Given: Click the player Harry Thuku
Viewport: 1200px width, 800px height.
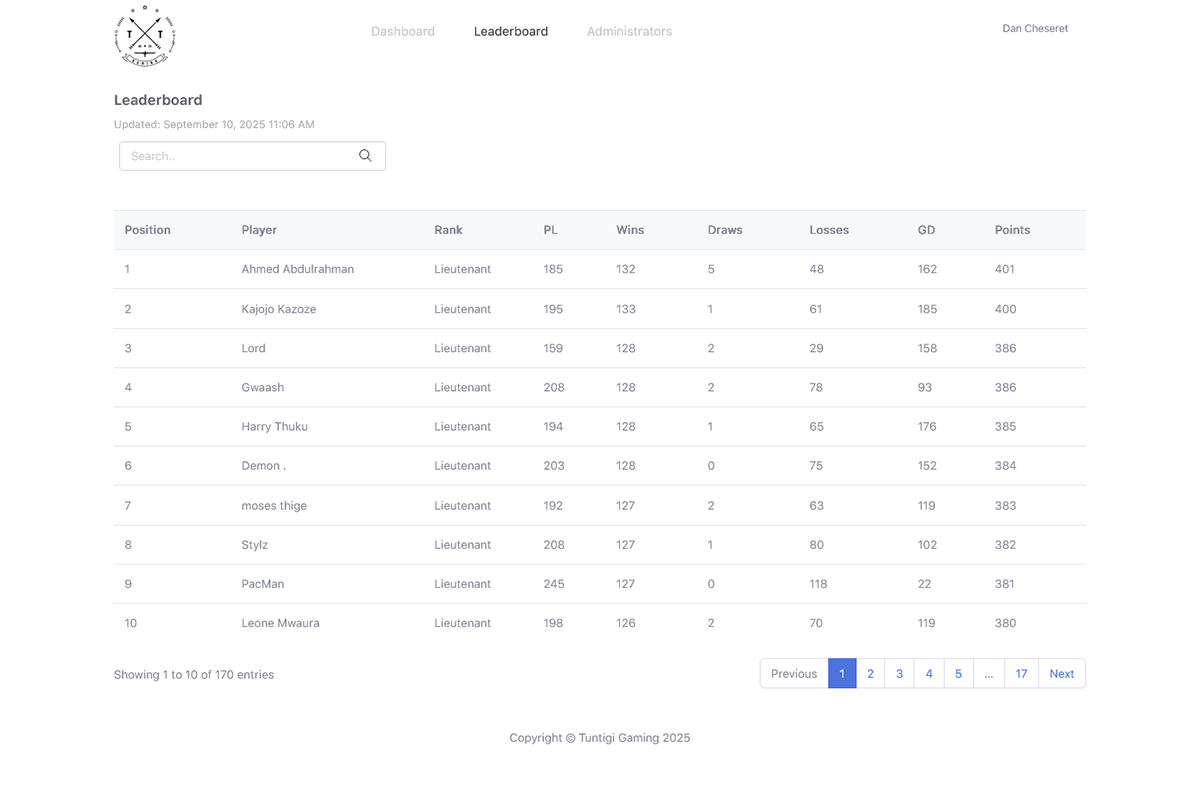Looking at the screenshot, I should point(274,426).
